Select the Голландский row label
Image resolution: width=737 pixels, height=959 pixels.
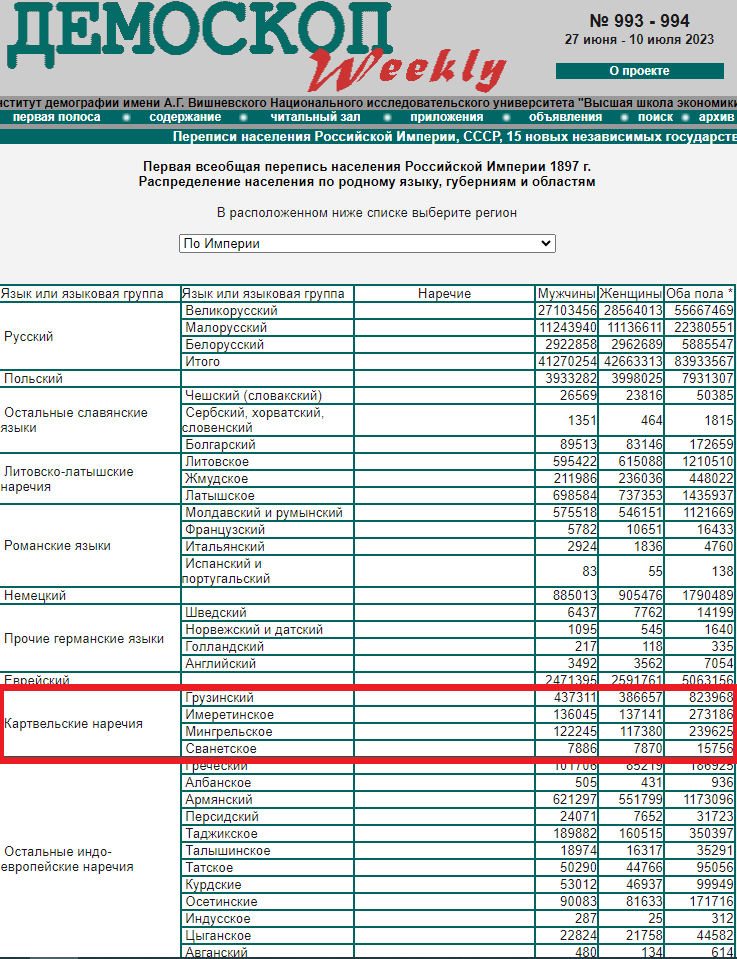point(224,647)
